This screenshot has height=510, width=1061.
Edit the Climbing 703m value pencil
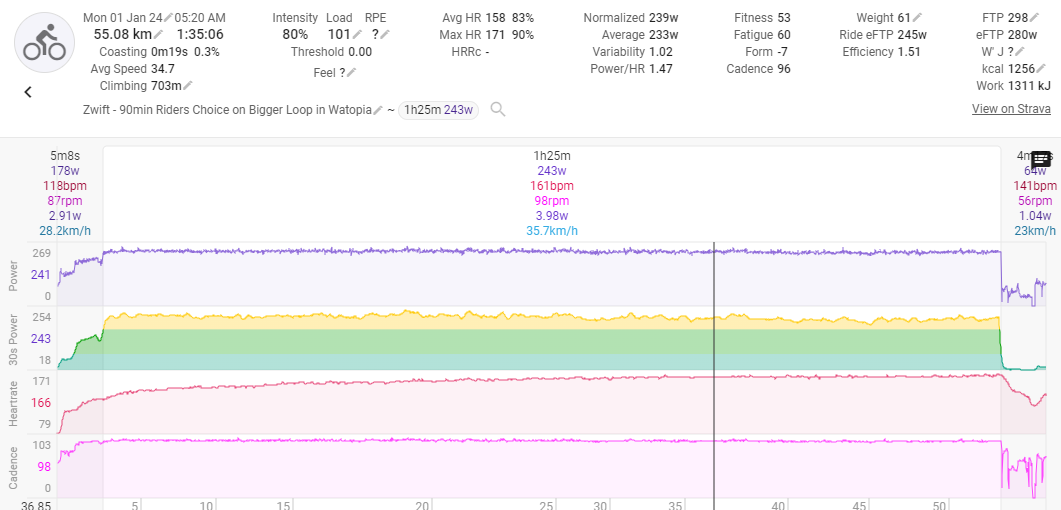pos(188,85)
